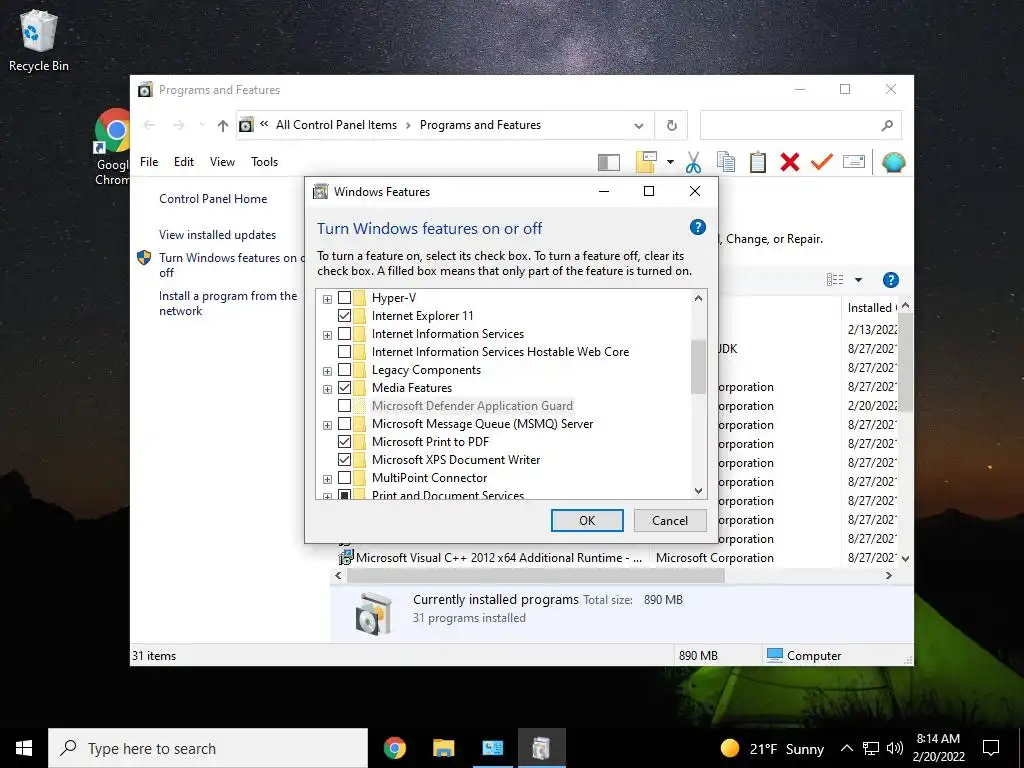Click the Copy icon in toolbar

[726, 162]
